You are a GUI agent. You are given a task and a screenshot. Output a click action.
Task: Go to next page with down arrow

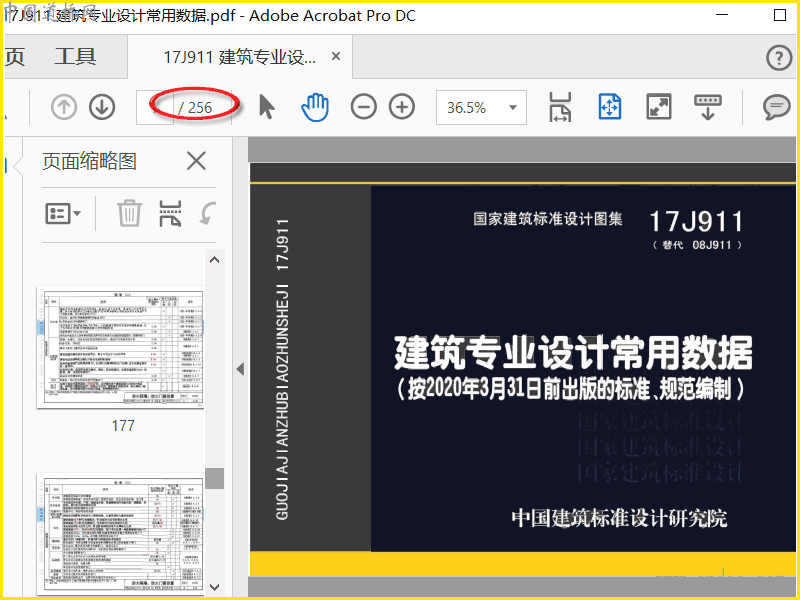pyautogui.click(x=102, y=107)
